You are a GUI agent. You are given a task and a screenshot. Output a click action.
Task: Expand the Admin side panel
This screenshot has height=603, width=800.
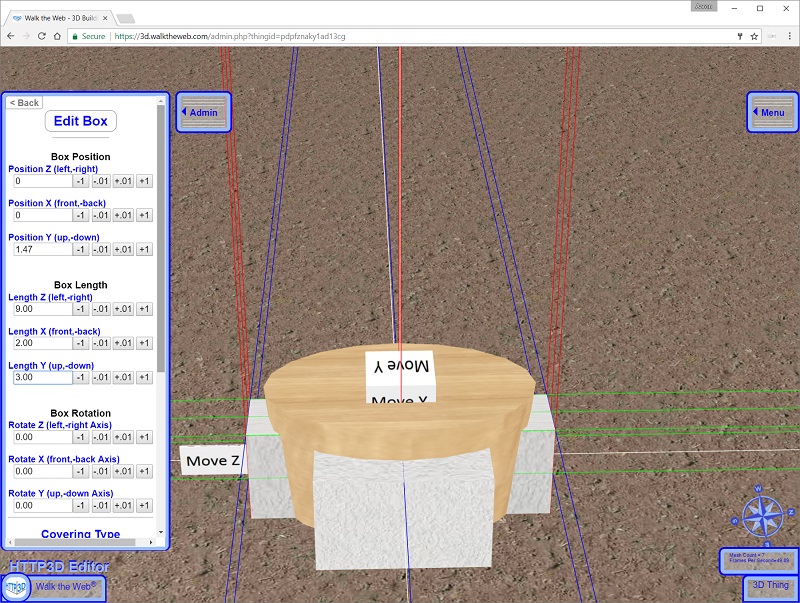click(x=203, y=113)
